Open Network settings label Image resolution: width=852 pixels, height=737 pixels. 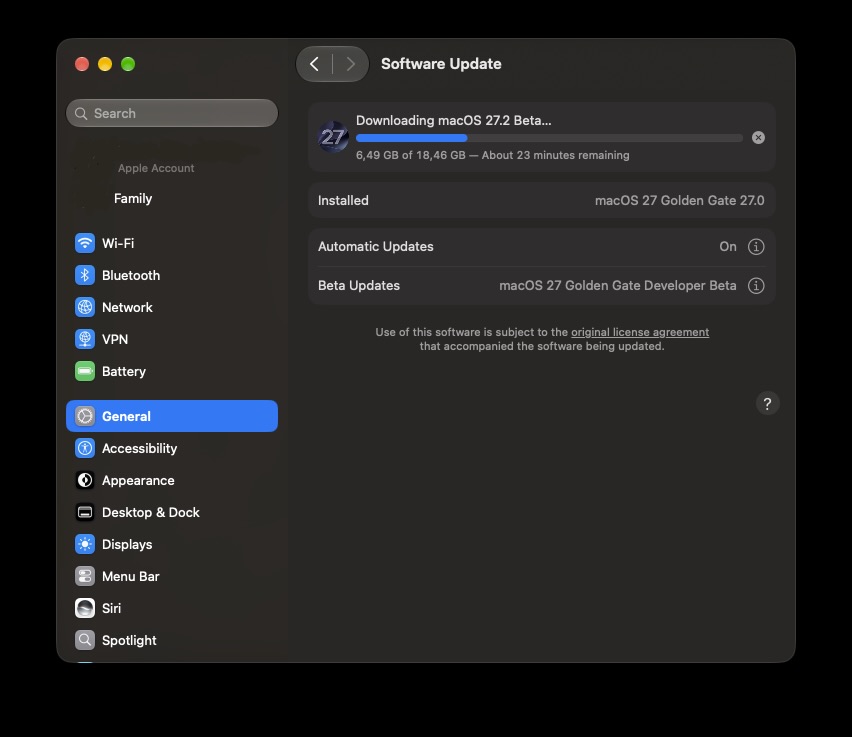[x=127, y=307]
